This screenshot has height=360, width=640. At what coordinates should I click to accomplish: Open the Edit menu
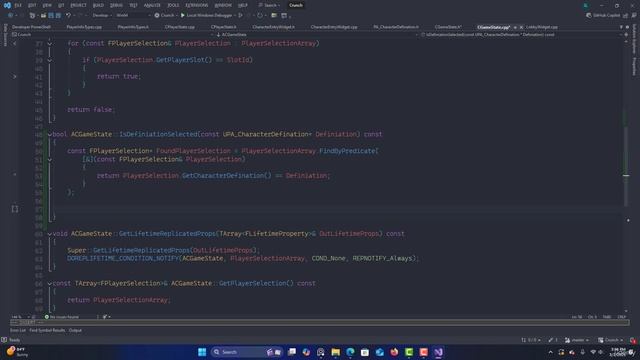(32, 5)
